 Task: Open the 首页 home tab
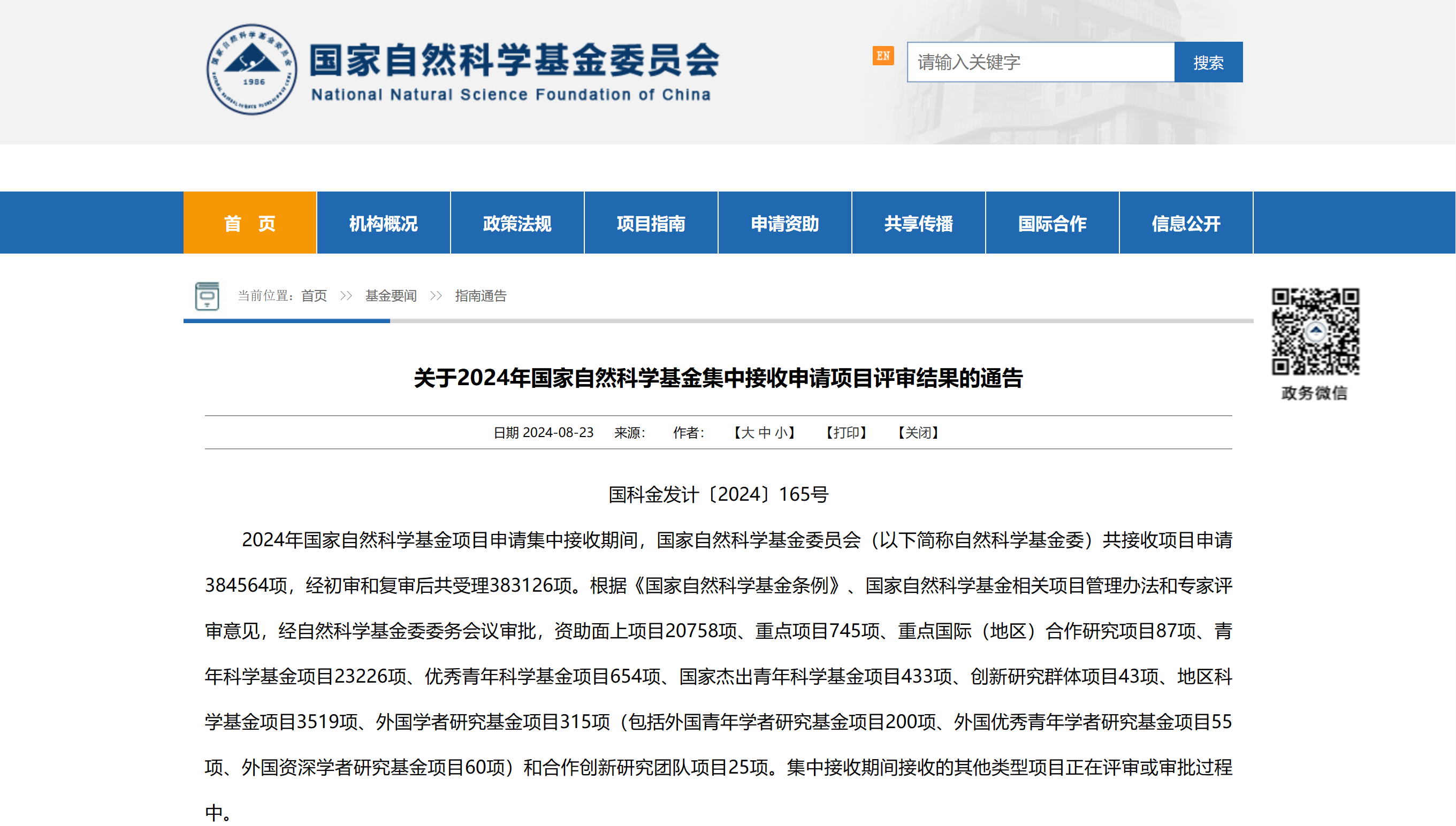[250, 223]
